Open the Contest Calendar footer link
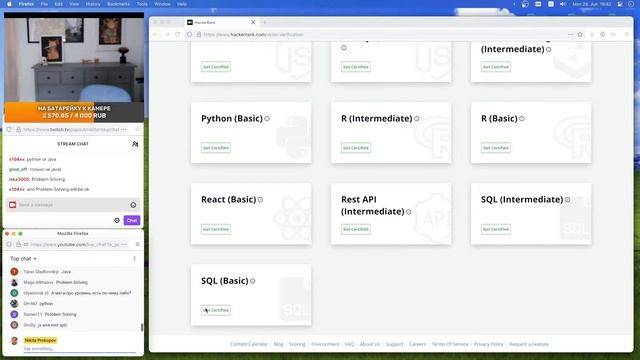Viewport: 640px width, 360px height. 249,344
